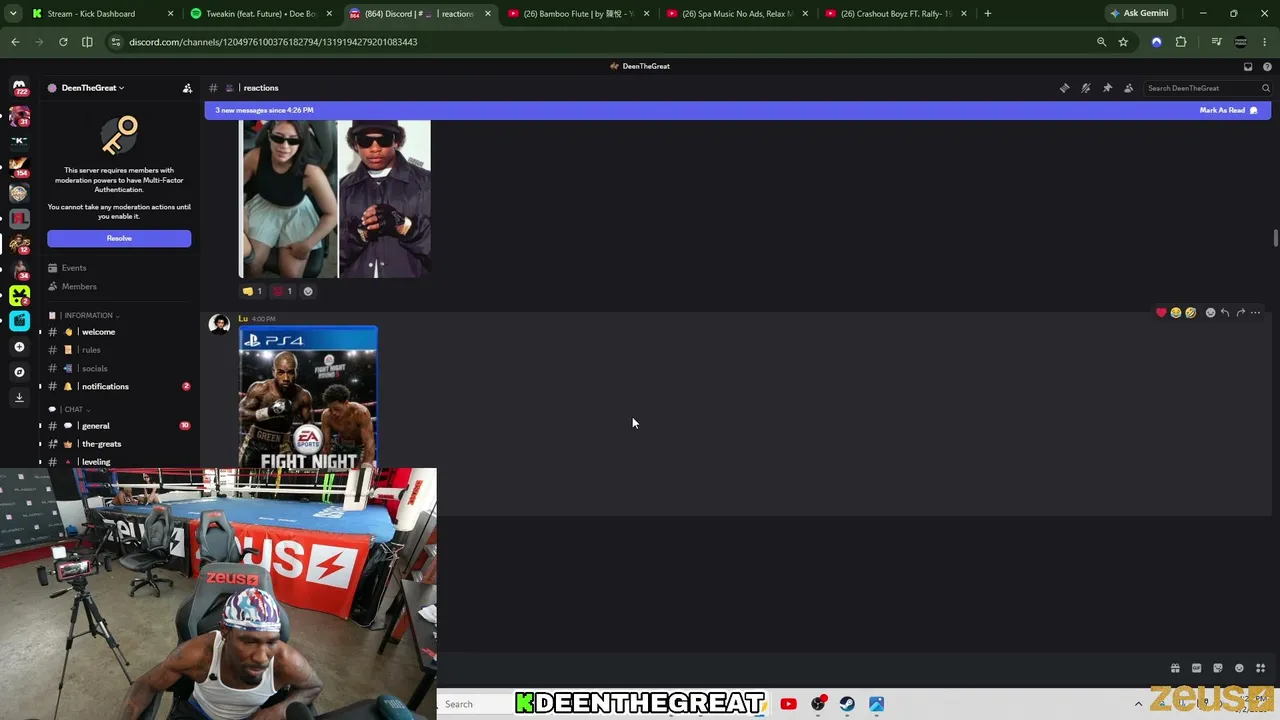1280x720 pixels.
Task: Open the add a server plus icon
Action: [x=19, y=347]
